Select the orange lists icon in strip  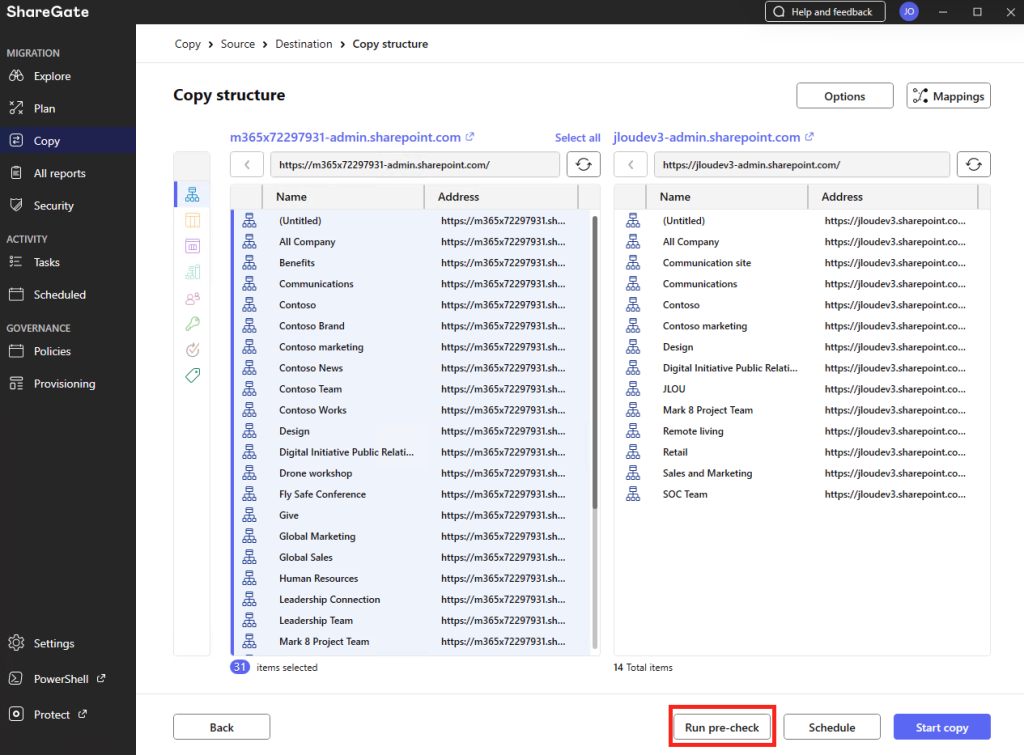coord(192,221)
